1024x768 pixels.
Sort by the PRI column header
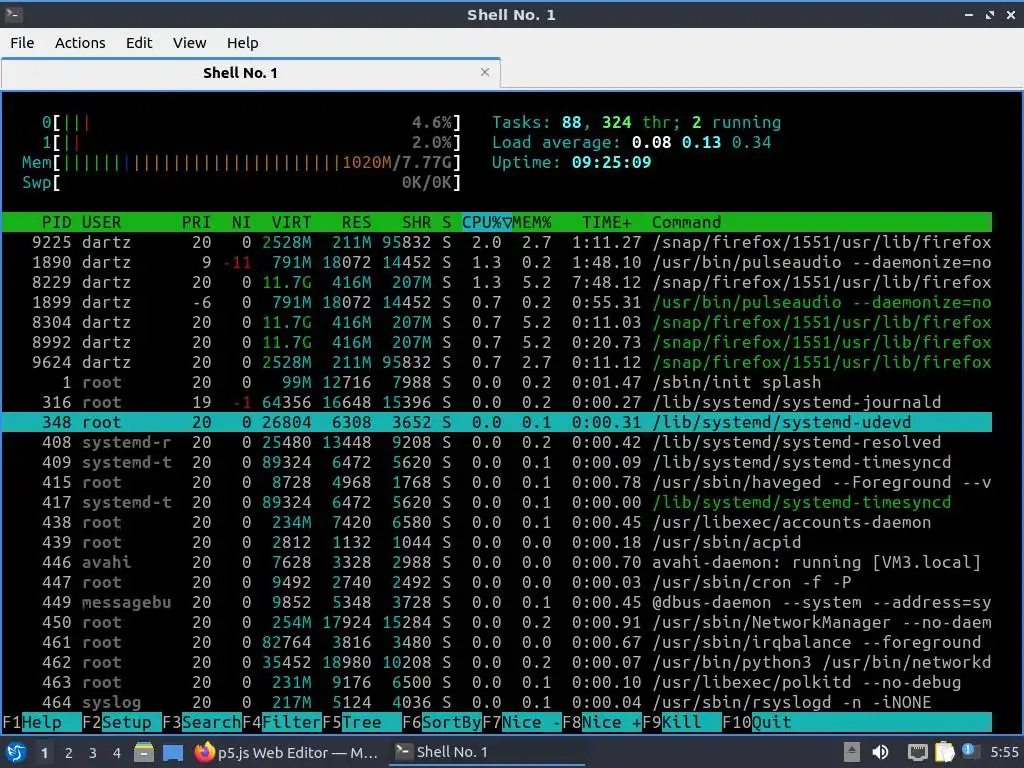pyautogui.click(x=196, y=222)
